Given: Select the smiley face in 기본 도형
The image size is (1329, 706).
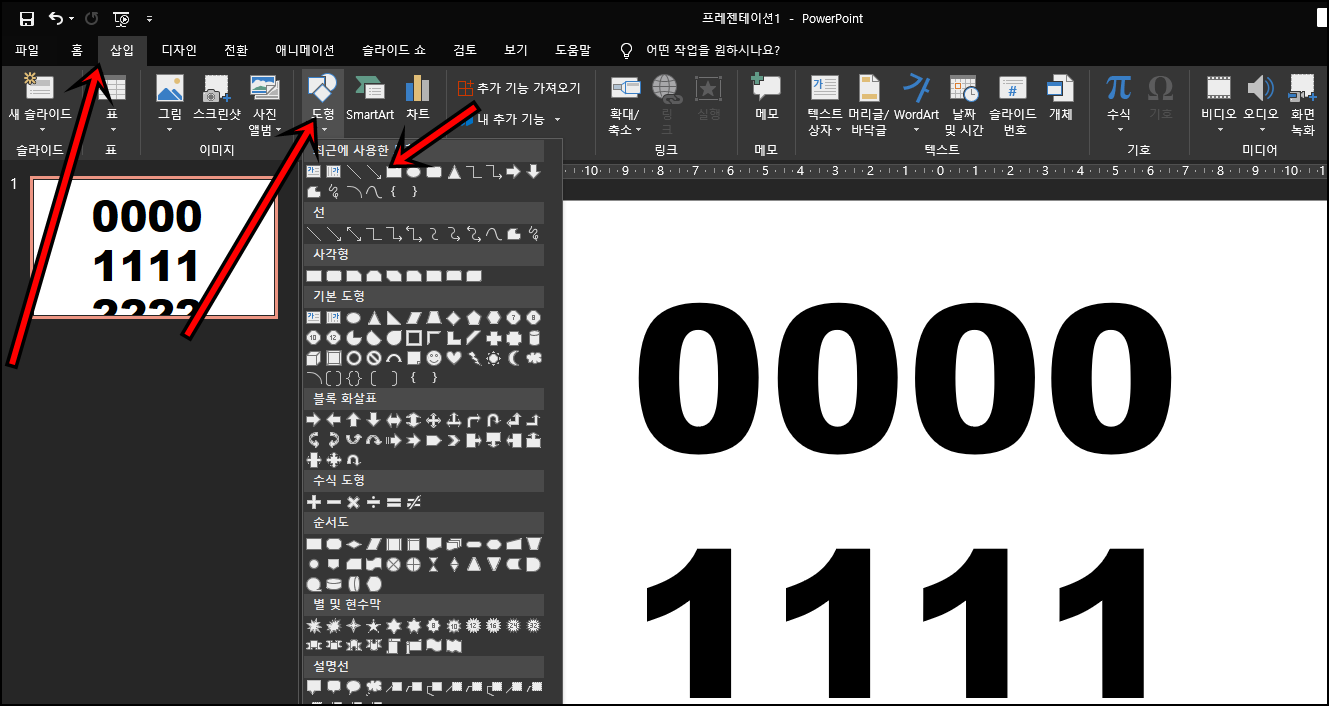Looking at the screenshot, I should (434, 358).
